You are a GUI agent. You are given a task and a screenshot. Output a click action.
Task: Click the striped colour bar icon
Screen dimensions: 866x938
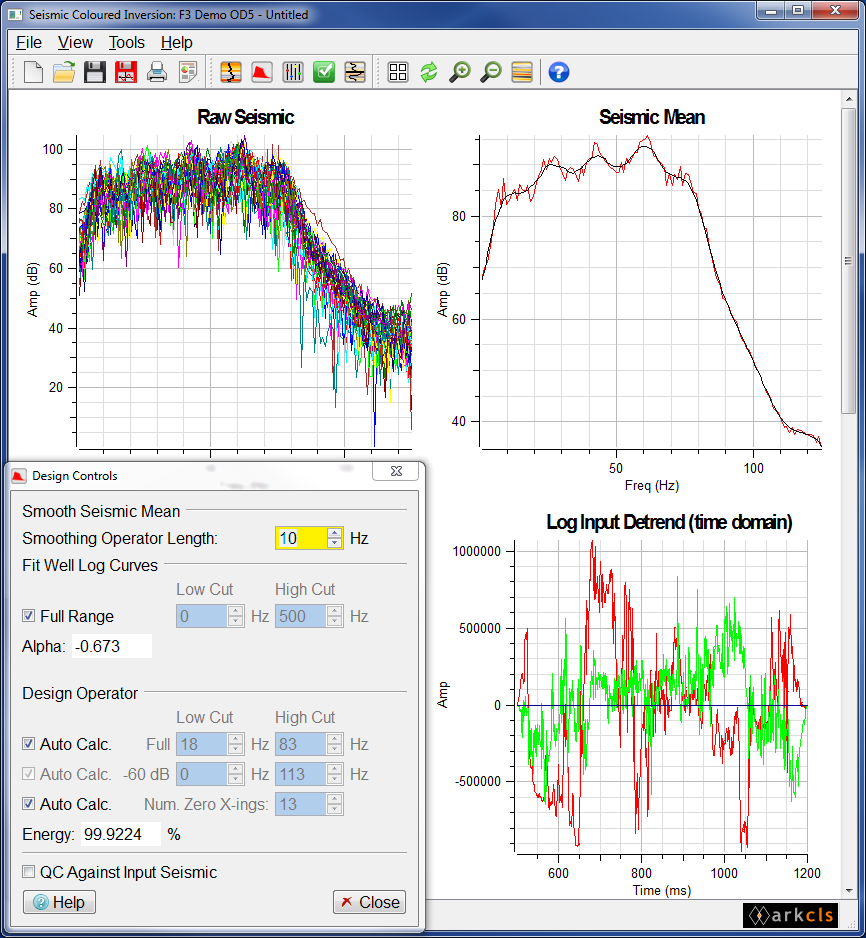(522, 72)
